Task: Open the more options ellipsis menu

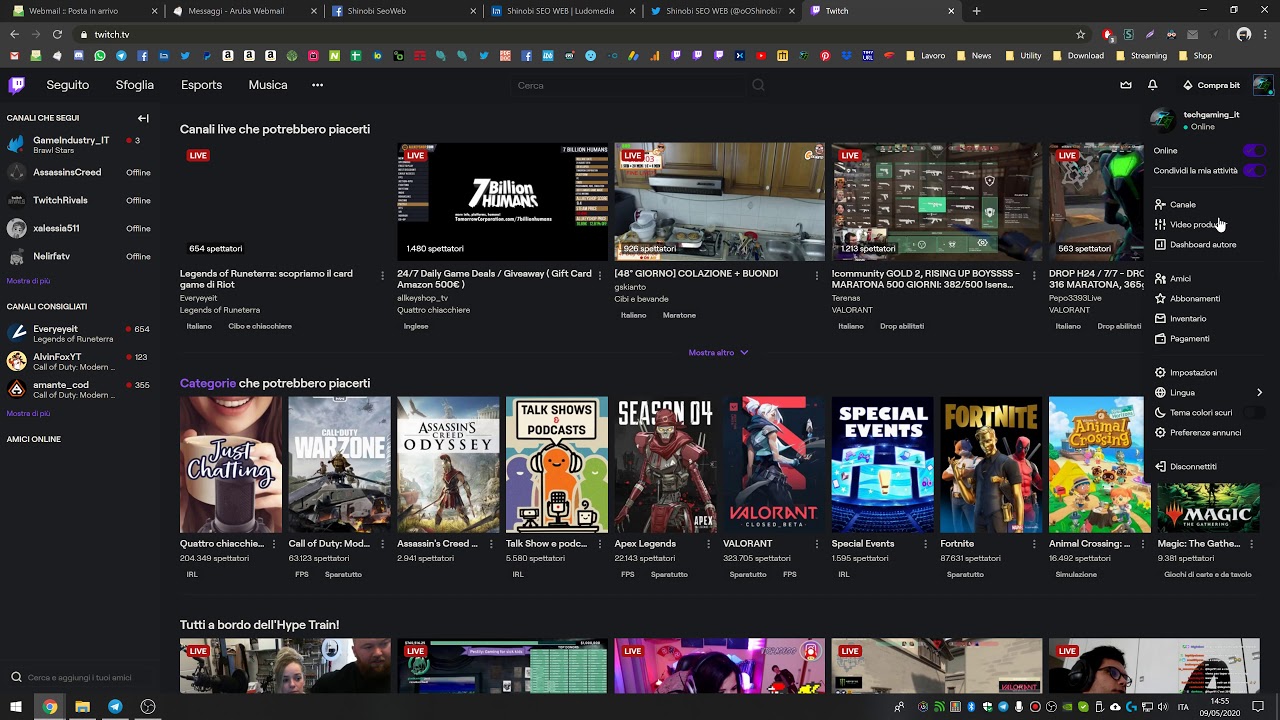Action: click(x=317, y=85)
